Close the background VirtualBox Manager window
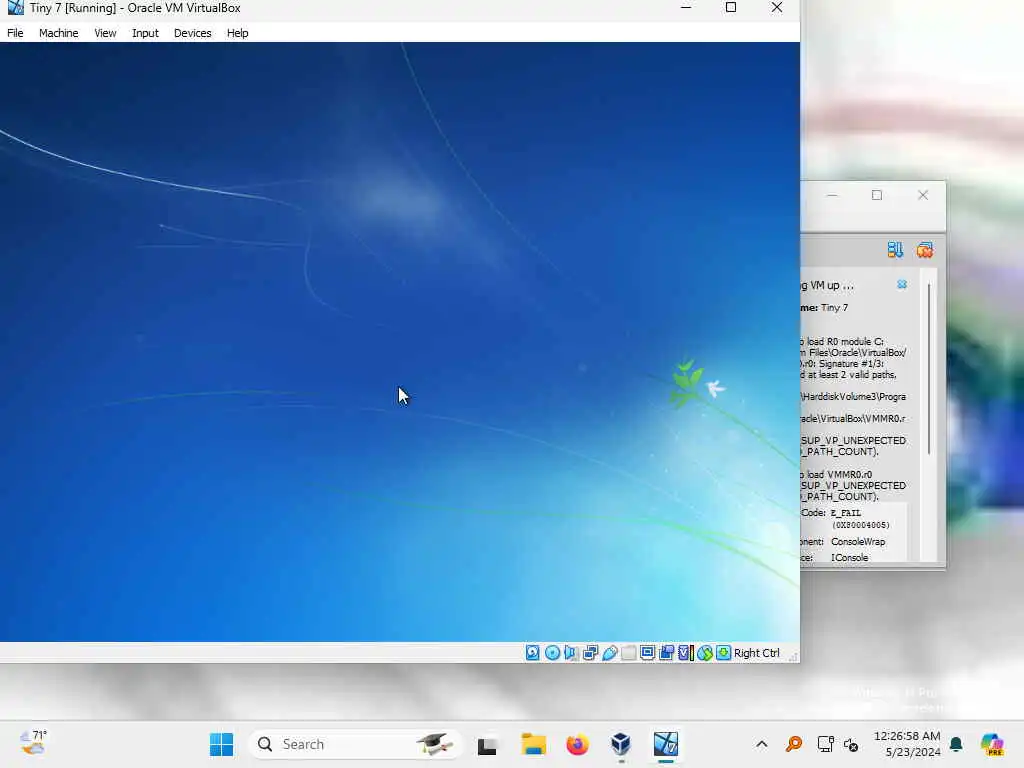 tap(923, 195)
